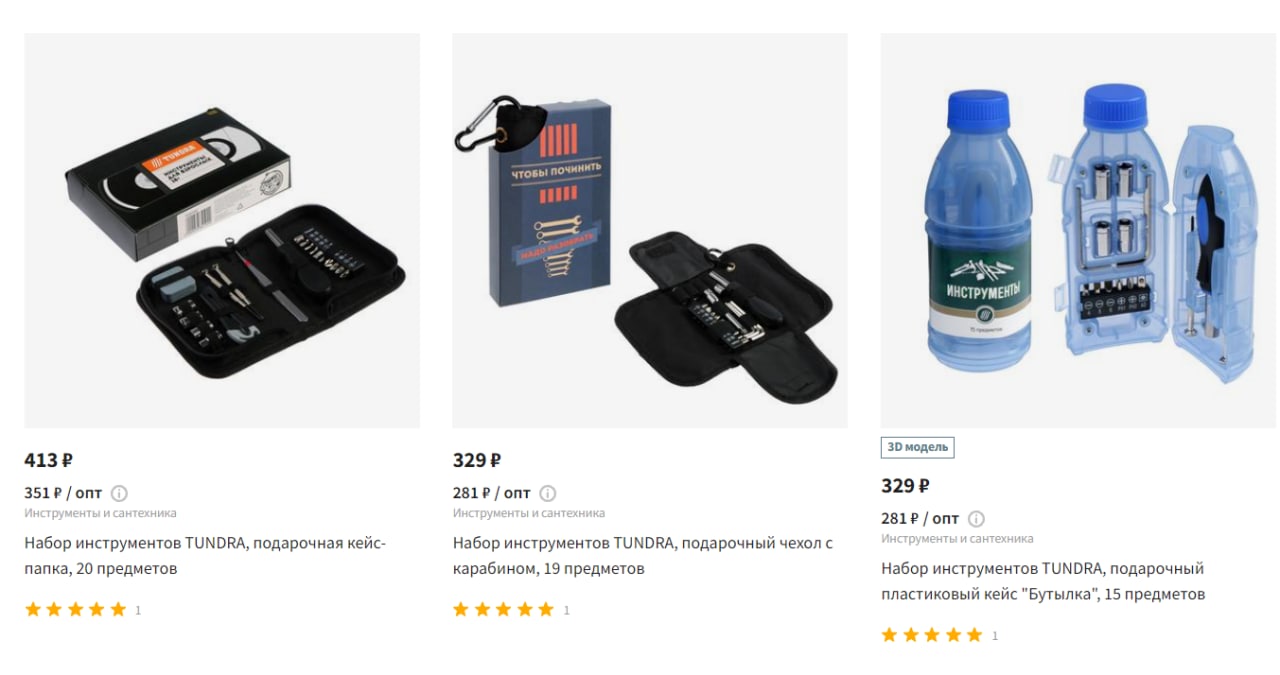Click info icon beside bottle set's wholesale price
Image resolution: width=1280 pixels, height=675 pixels.
[976, 519]
